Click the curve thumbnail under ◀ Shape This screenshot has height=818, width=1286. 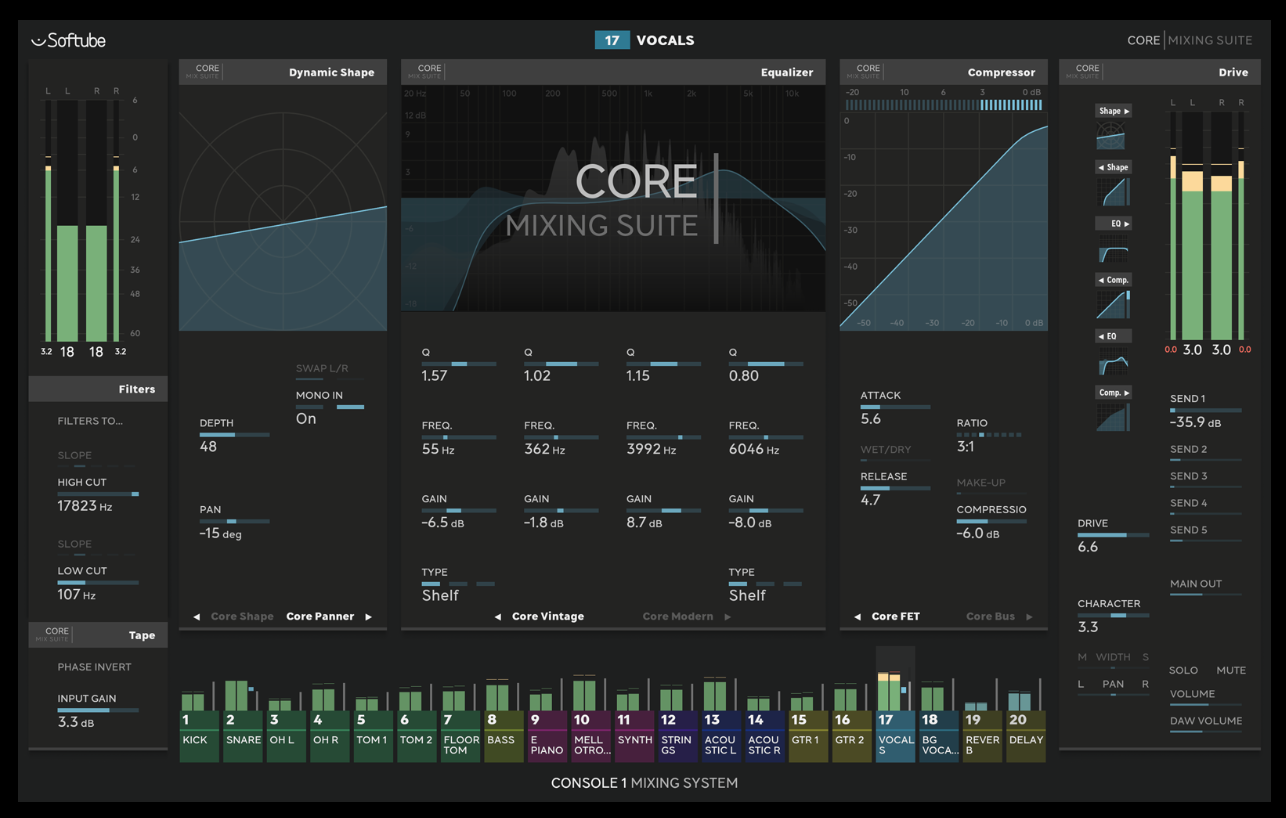[1113, 191]
